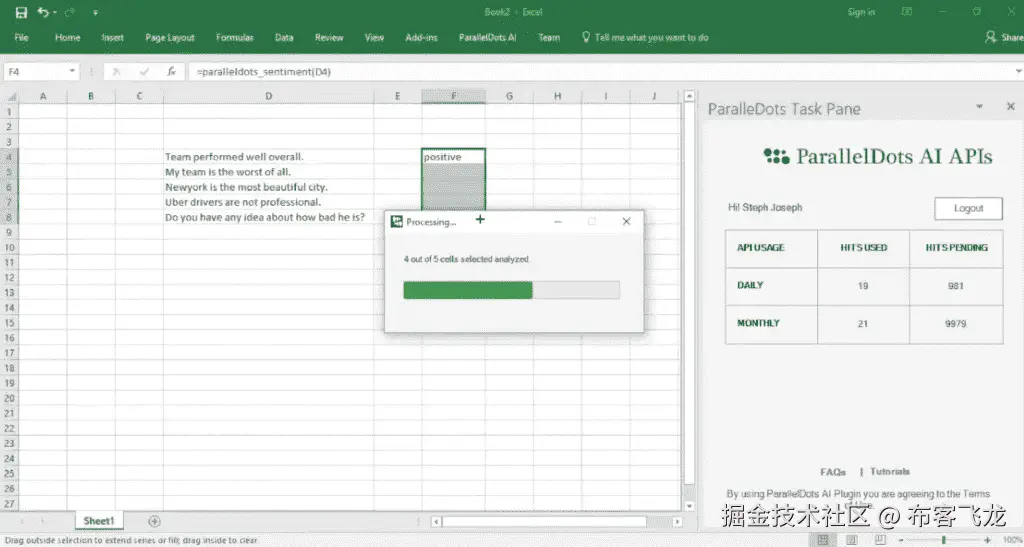Click the Undo arrow icon

coord(43,12)
